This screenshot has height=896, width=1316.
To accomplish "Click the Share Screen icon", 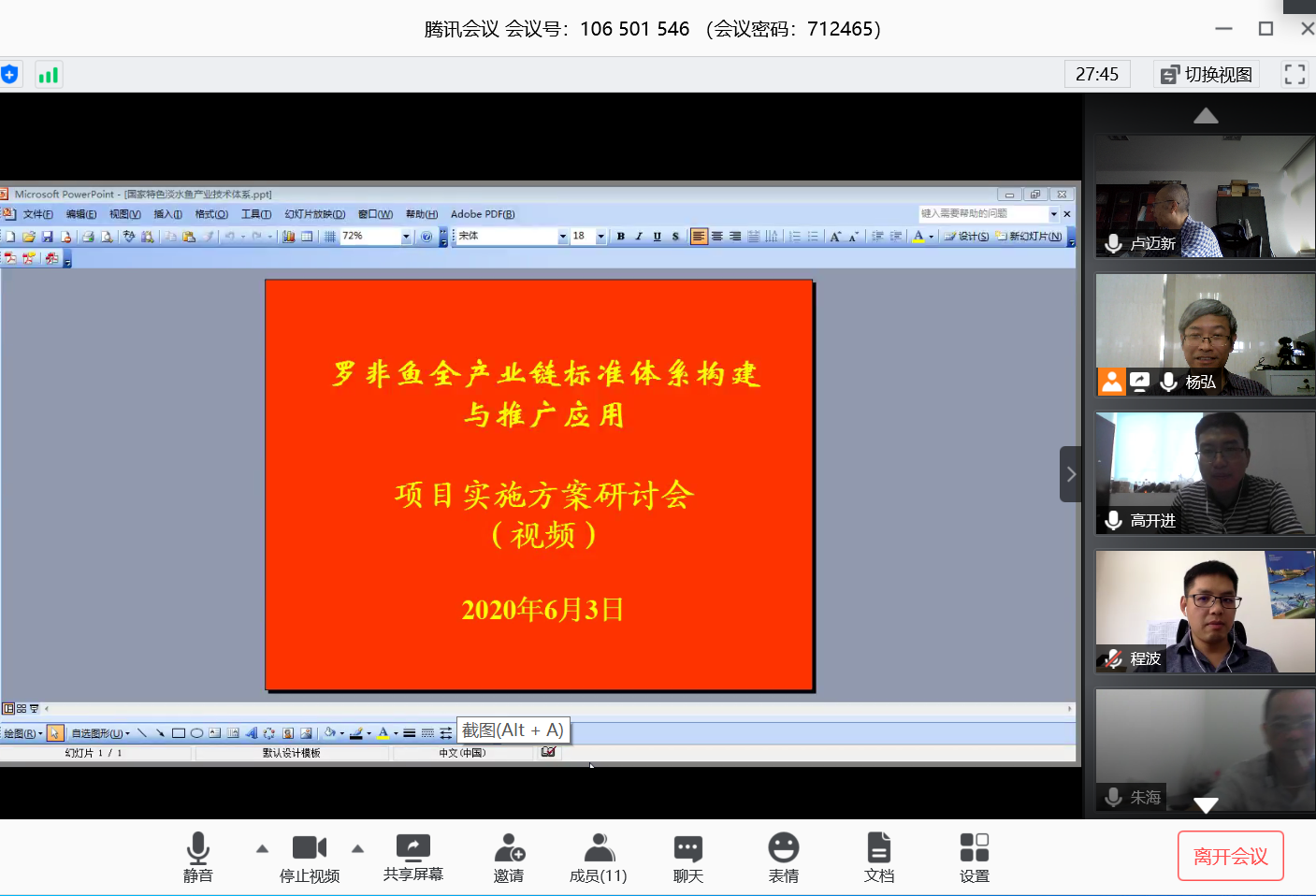I will [412, 857].
